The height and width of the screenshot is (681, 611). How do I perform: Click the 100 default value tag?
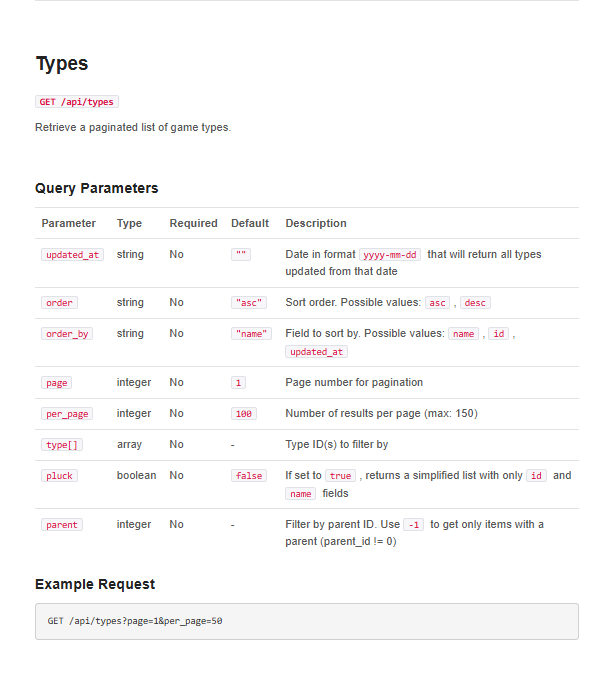[243, 414]
